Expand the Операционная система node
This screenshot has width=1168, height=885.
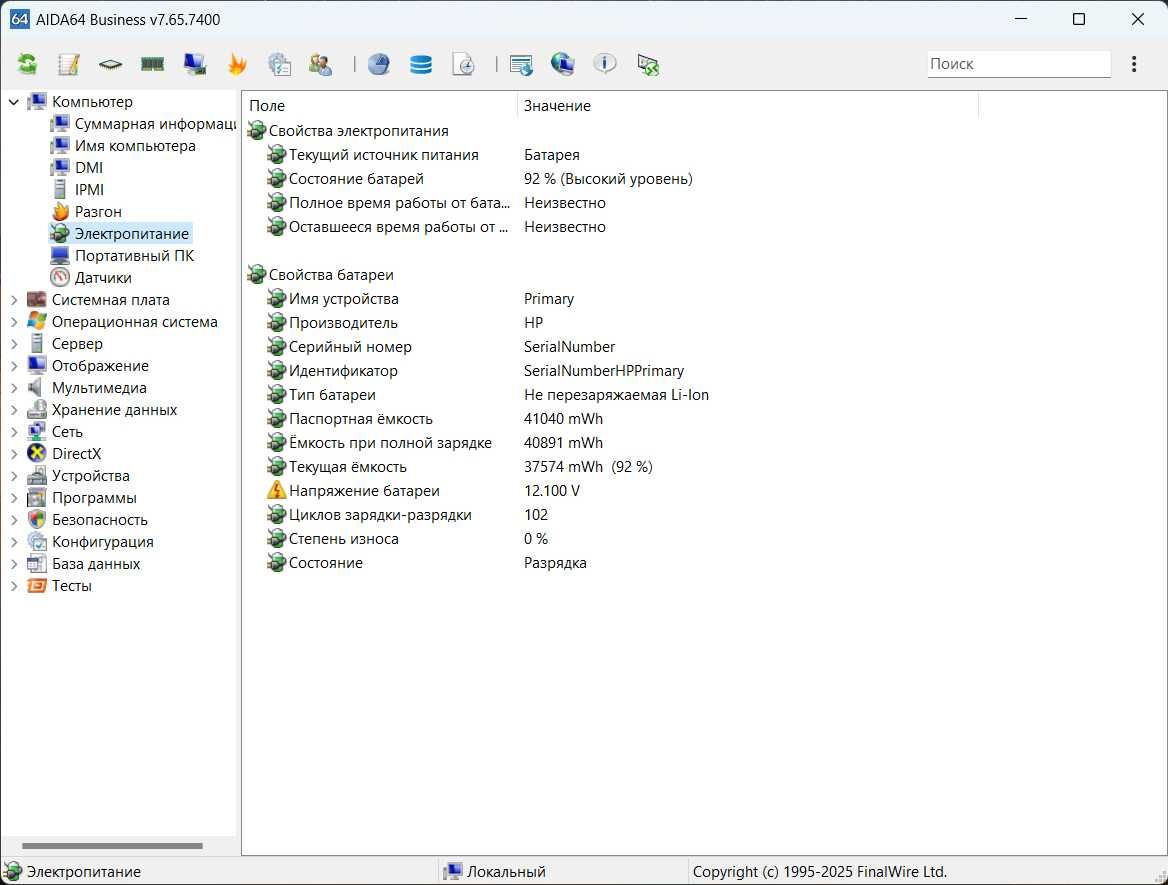pyautogui.click(x=13, y=322)
